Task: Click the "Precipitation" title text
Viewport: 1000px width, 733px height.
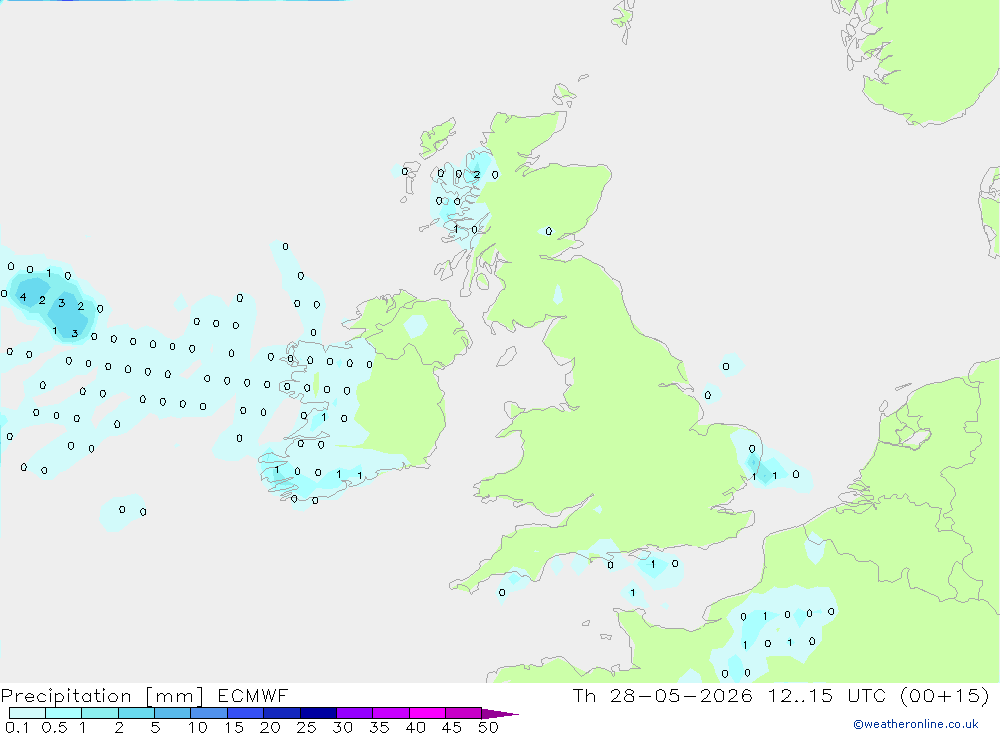Action: pyautogui.click(x=66, y=696)
